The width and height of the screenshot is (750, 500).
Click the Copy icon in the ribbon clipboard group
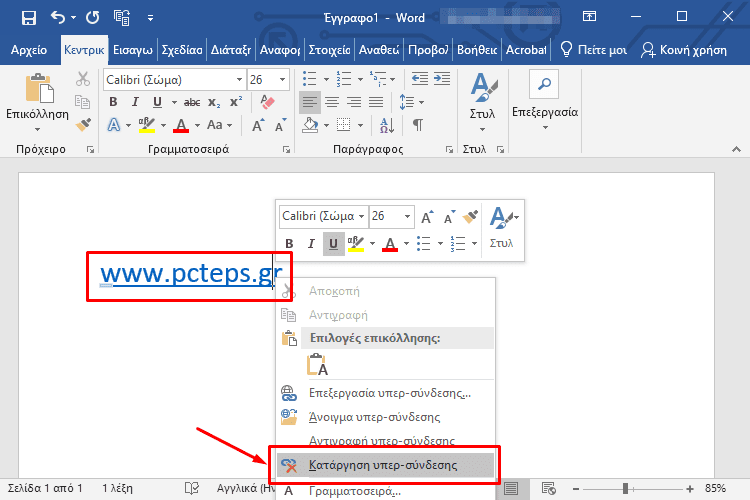[82, 101]
